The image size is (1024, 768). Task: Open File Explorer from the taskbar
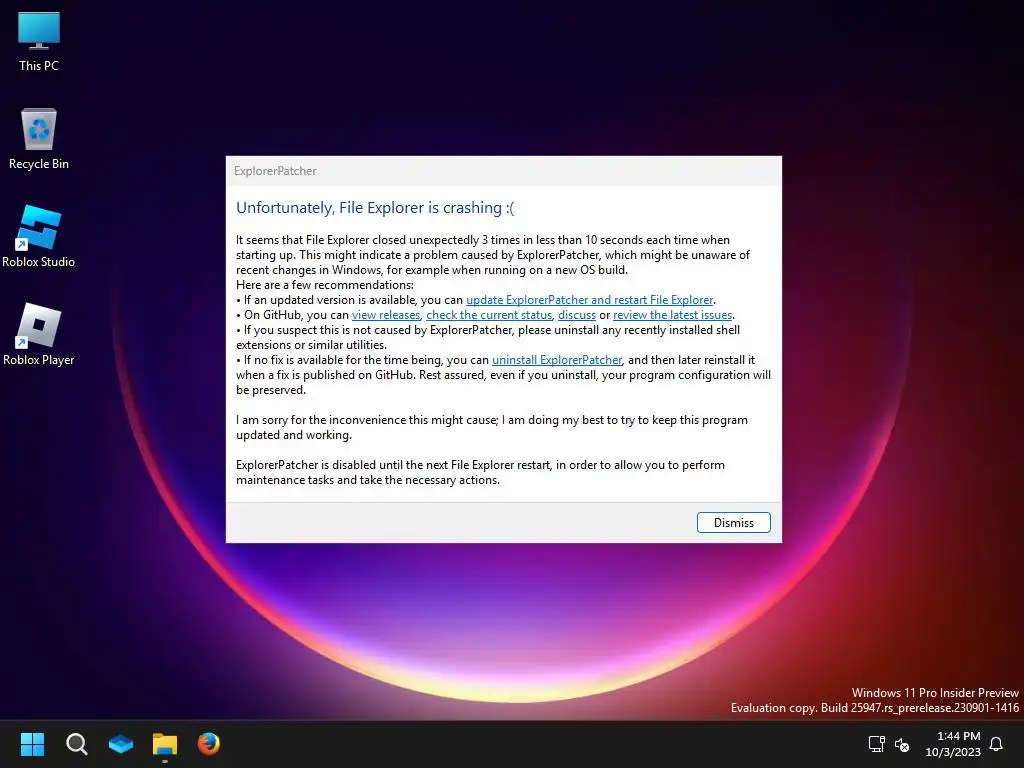tap(165, 744)
